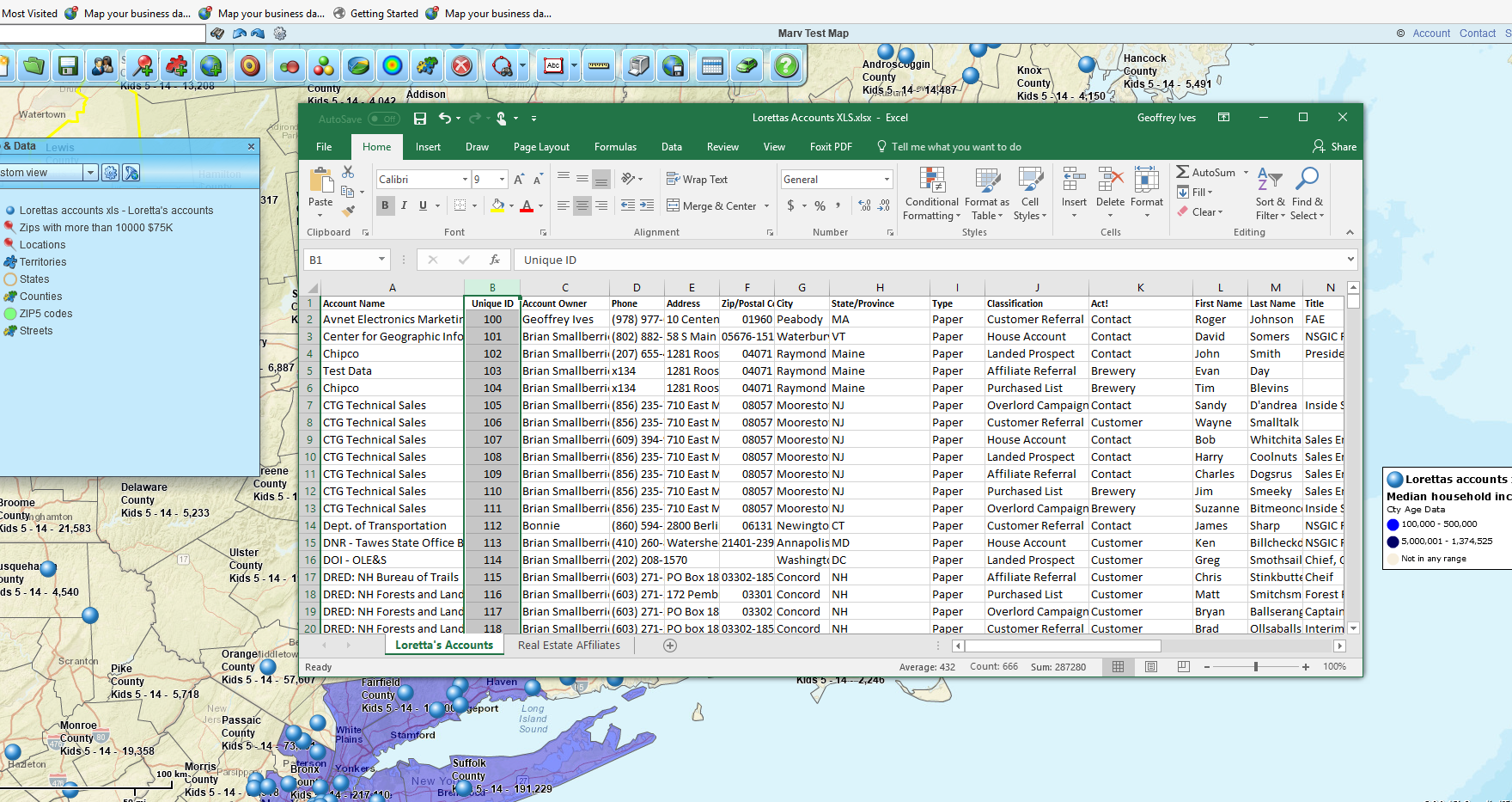This screenshot has width=1512, height=802.
Task: Expand the formula bar
Action: pyautogui.click(x=1350, y=259)
